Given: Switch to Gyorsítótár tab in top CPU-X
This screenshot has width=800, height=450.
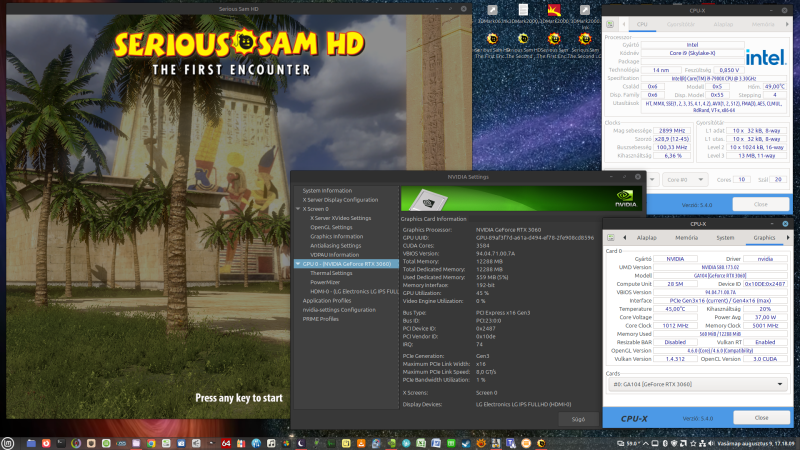Looking at the screenshot, I should (x=681, y=24).
